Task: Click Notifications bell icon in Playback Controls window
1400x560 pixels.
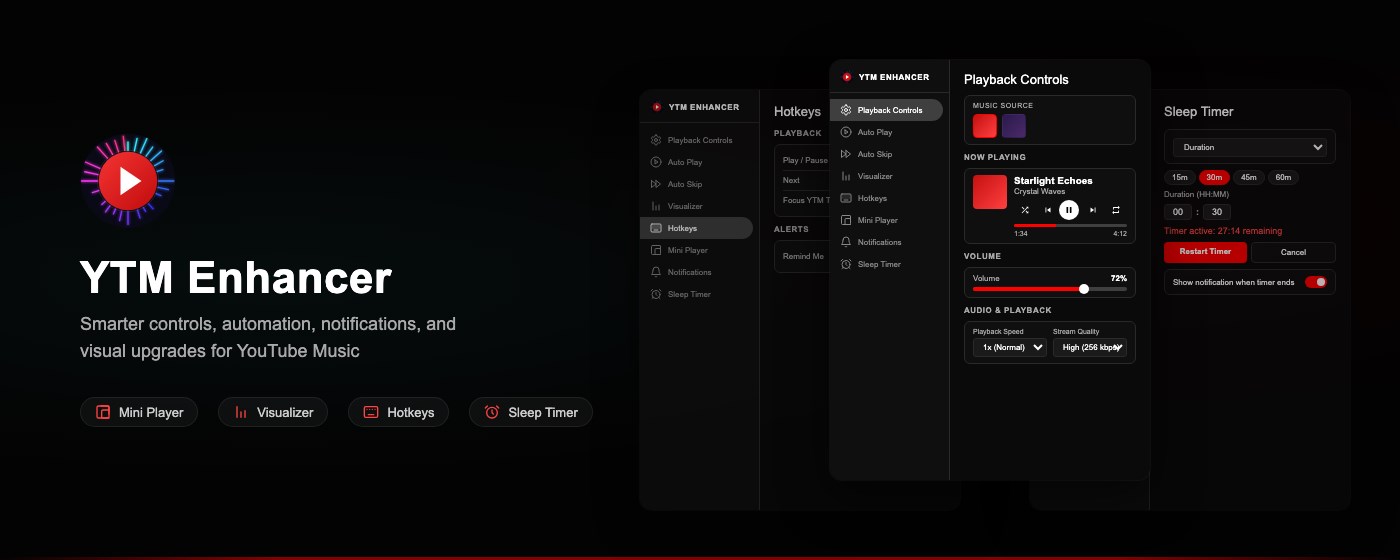Action: tap(846, 242)
